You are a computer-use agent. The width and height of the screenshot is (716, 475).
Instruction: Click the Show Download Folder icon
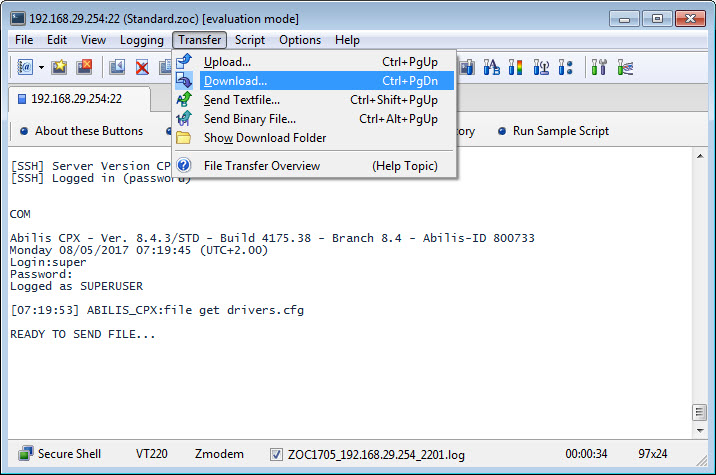(185, 138)
